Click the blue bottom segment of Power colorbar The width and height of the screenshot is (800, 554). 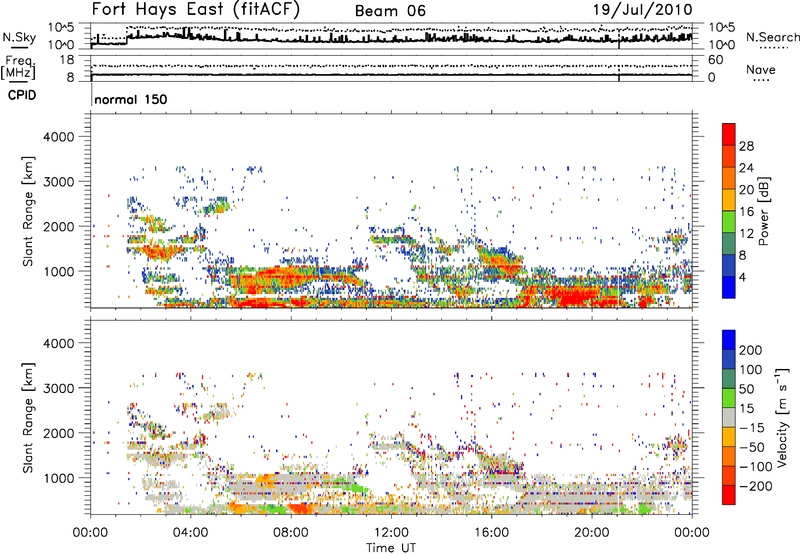coord(729,287)
